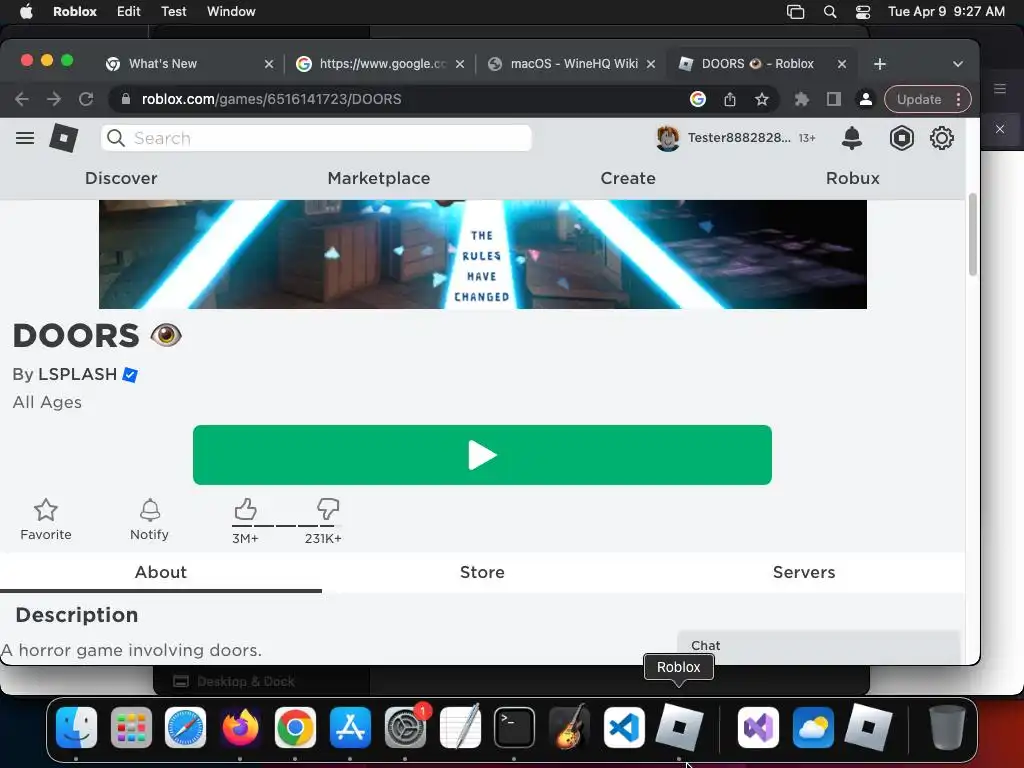Start DOORS with the green play button
1024x768 pixels.
482,455
